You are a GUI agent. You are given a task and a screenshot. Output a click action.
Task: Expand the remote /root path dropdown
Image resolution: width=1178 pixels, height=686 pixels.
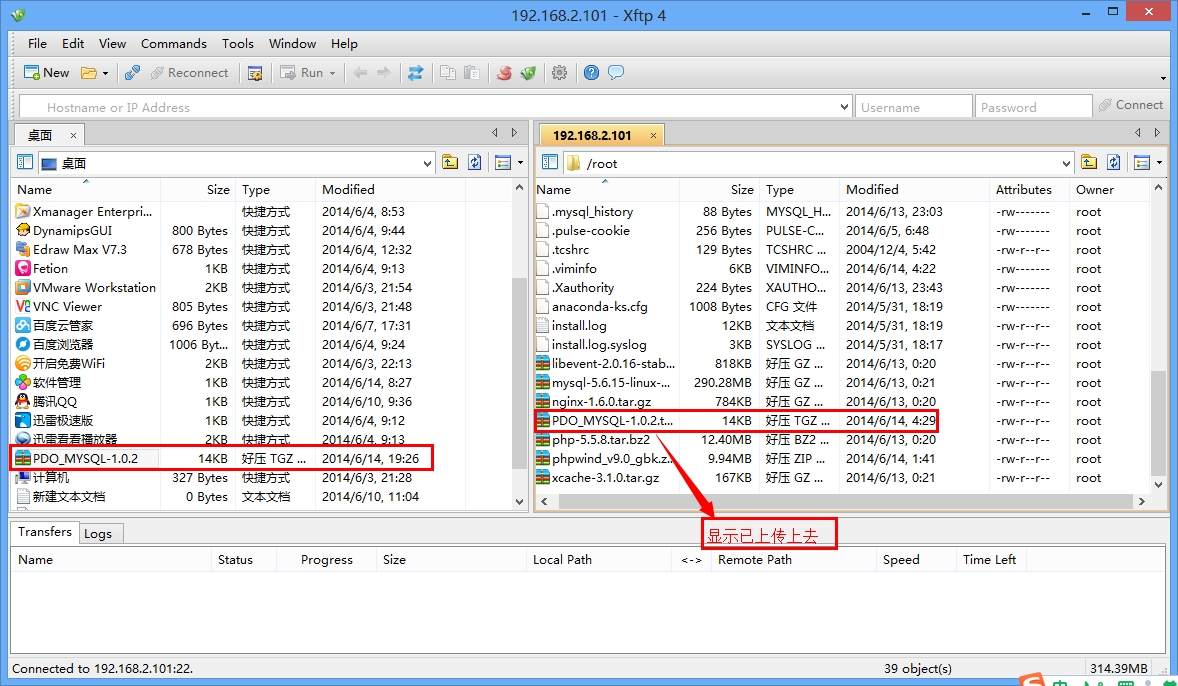click(x=1065, y=163)
